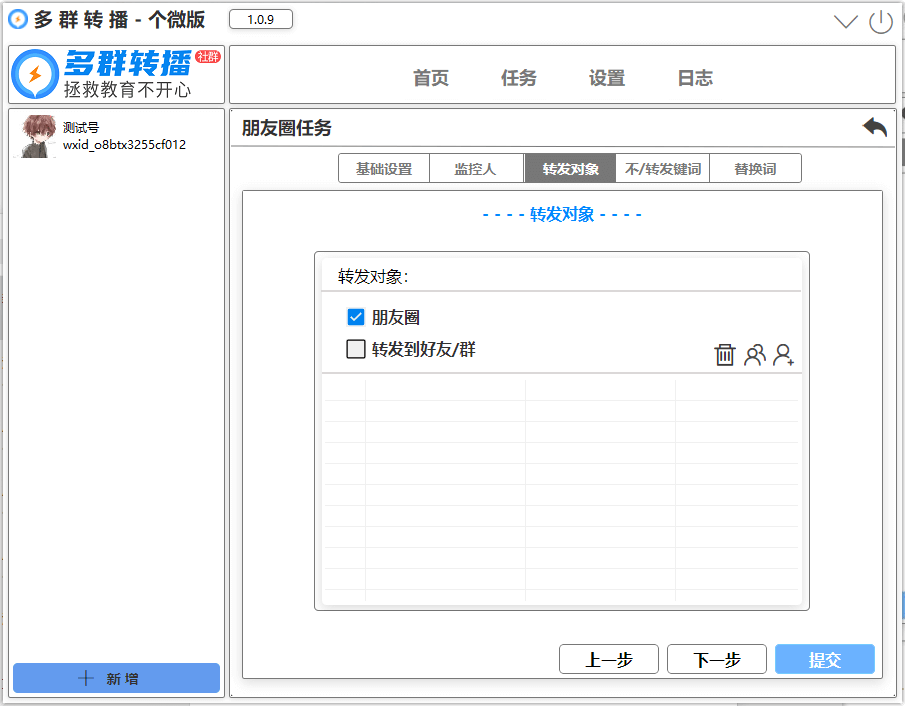Image resolution: width=905 pixels, height=706 pixels.
Task: Open the title bar chevron menu
Action: click(846, 22)
